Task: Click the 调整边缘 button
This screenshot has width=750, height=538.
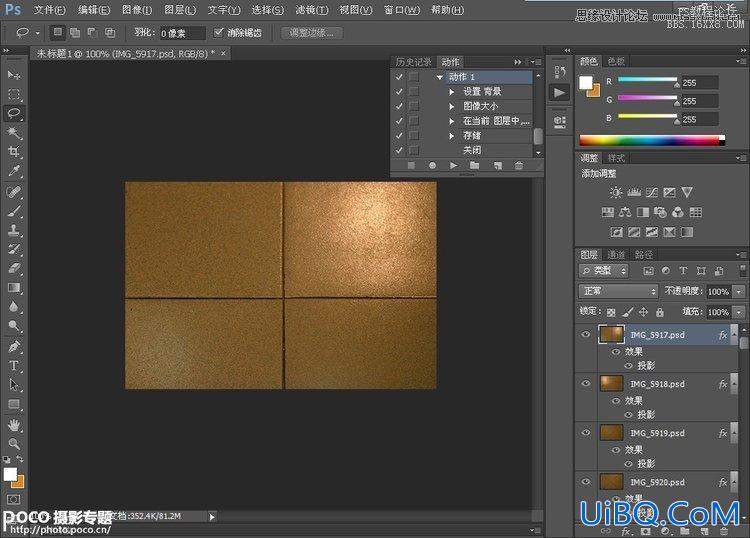Action: [311, 33]
